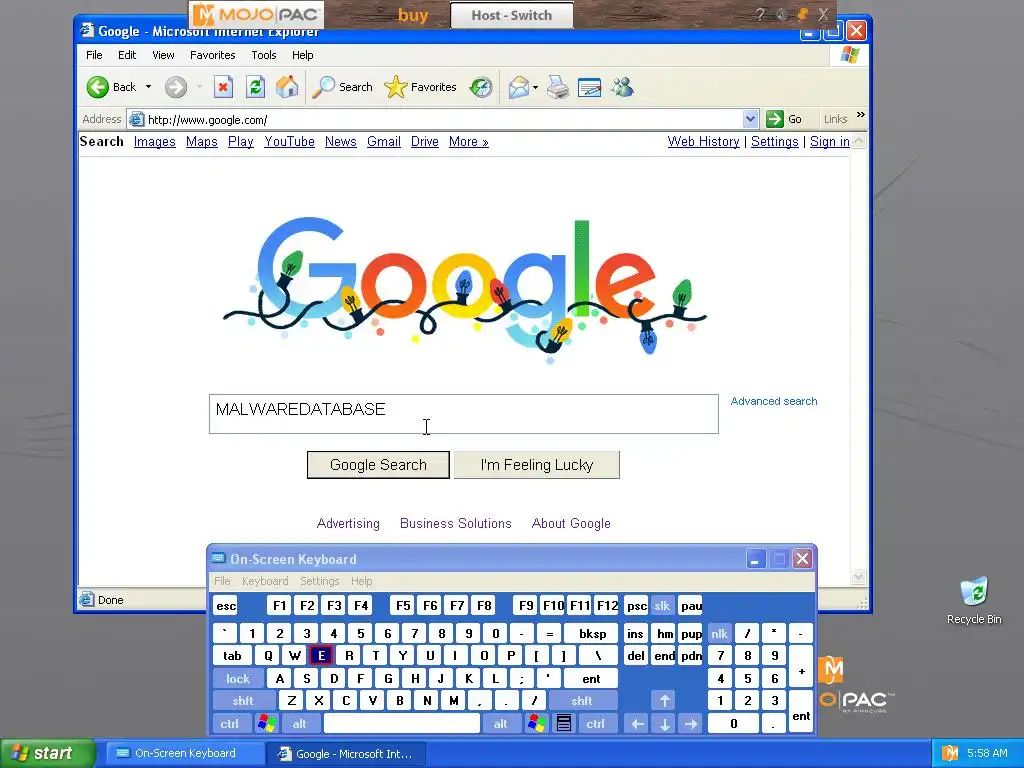Click the spacebar on On-Screen Keyboard

402,724
